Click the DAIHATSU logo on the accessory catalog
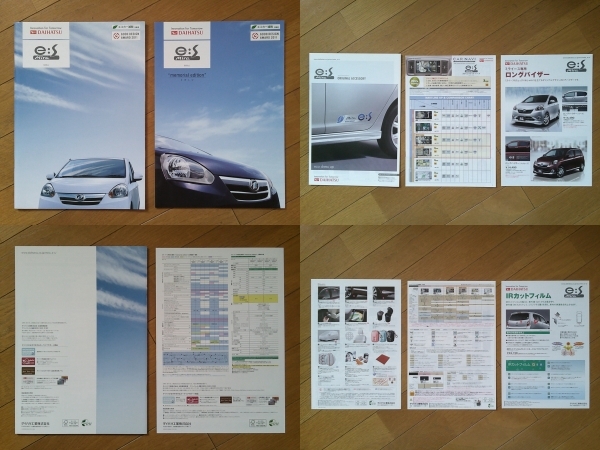 click(328, 180)
